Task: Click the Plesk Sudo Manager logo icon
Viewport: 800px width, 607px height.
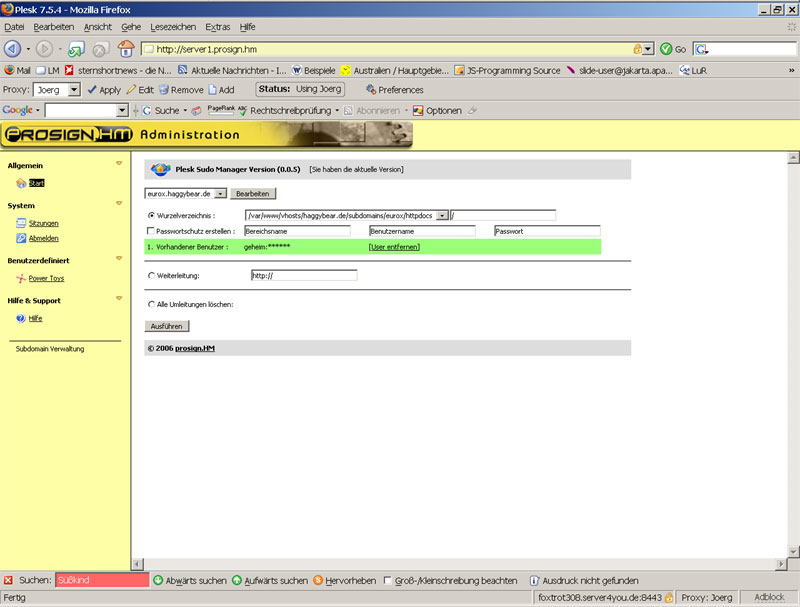Action: pyautogui.click(x=160, y=169)
